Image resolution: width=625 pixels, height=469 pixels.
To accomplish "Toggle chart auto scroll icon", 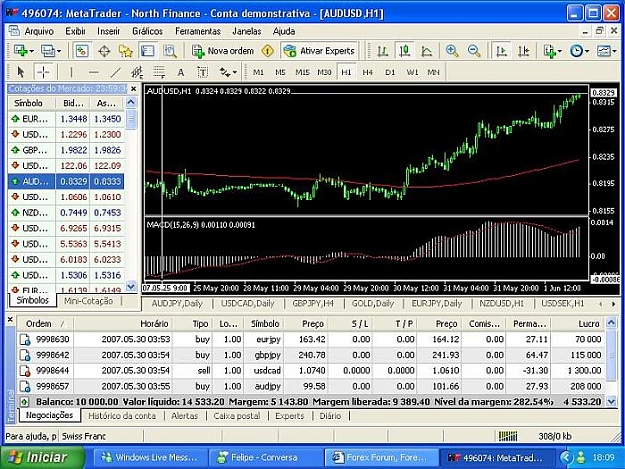I will pyautogui.click(x=501, y=51).
